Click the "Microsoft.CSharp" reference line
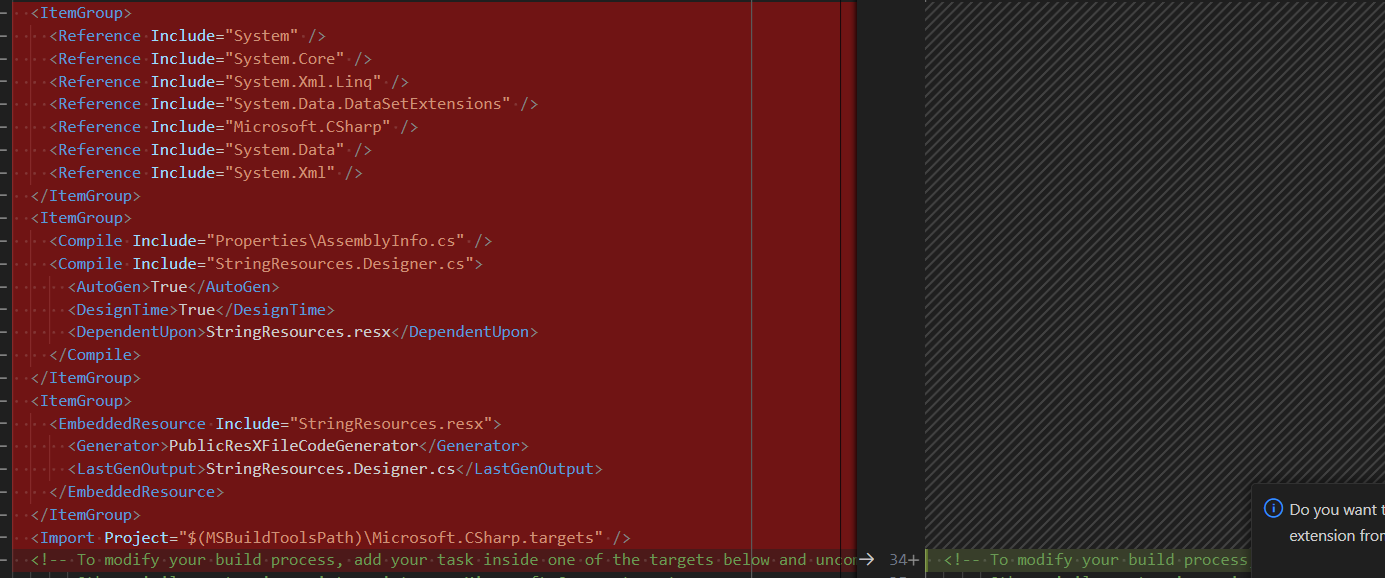The width and height of the screenshot is (1385, 578). 234,127
